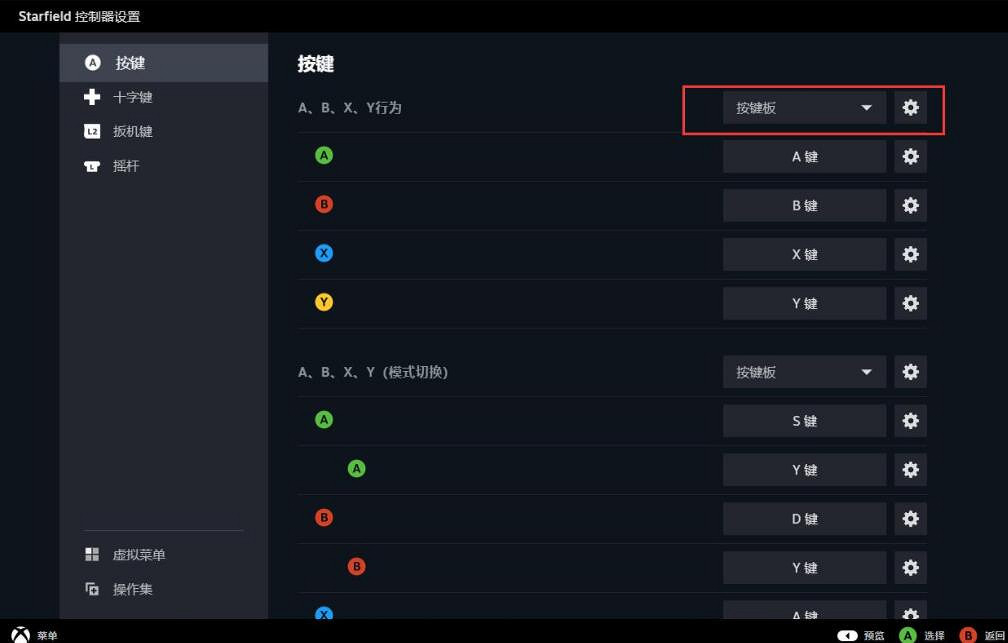Click the gear icon beside D 键
Screen dimensions: 1008x643
pyautogui.click(x=910, y=519)
